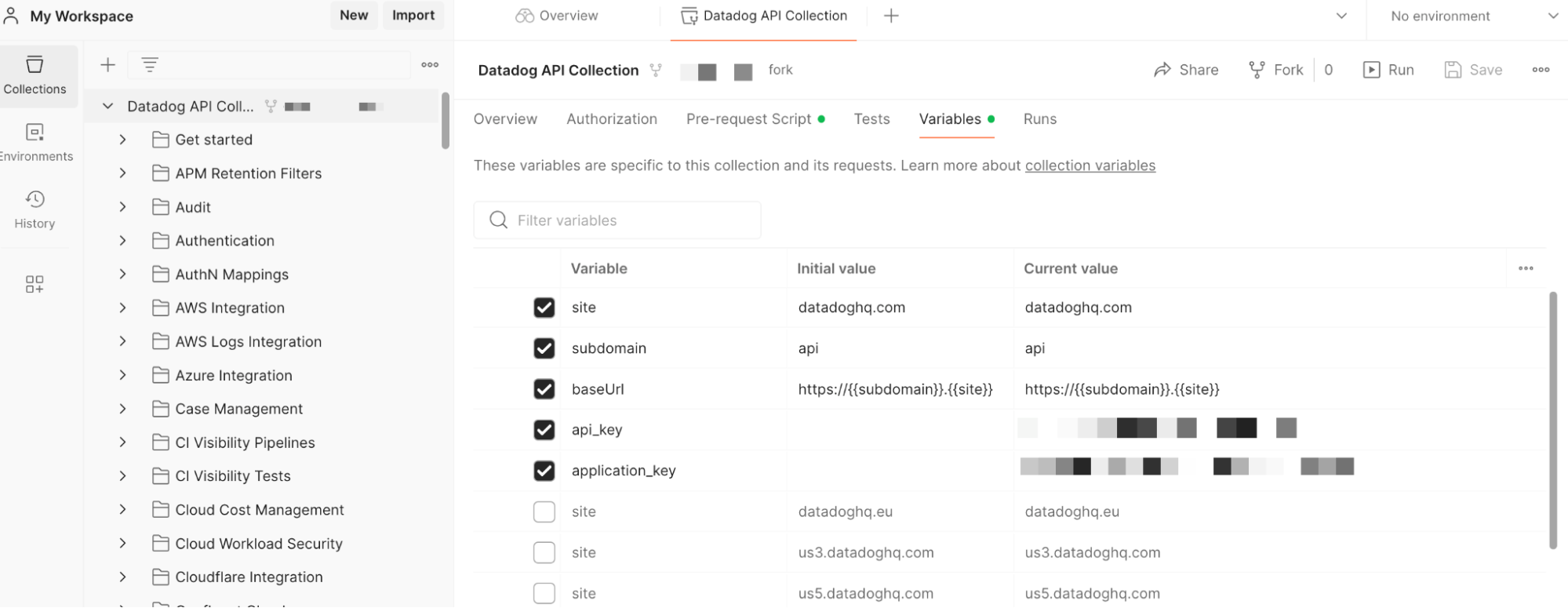Uncheck the application_key variable checkbox

pos(544,471)
